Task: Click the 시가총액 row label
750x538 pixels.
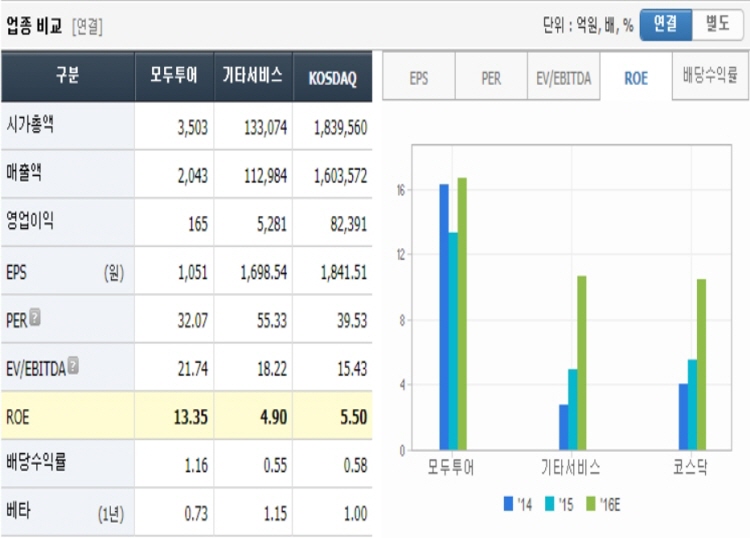Action: pos(30,125)
